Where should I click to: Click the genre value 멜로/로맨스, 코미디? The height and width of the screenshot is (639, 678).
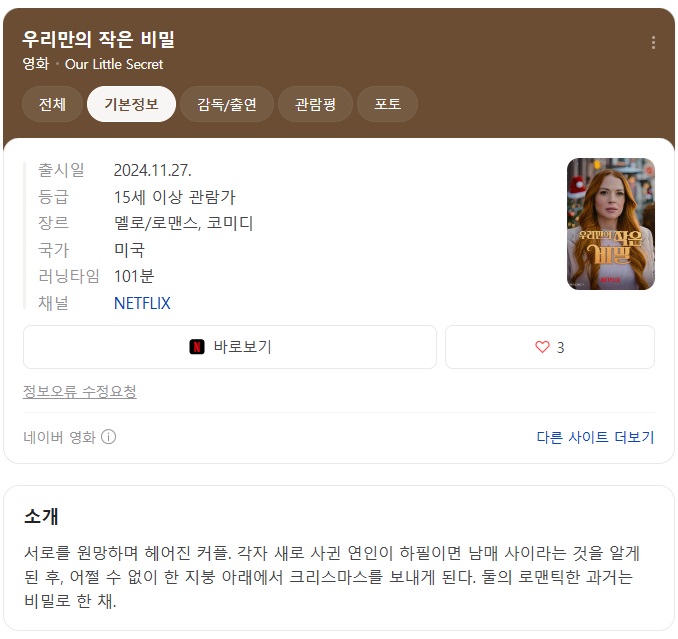click(x=183, y=223)
